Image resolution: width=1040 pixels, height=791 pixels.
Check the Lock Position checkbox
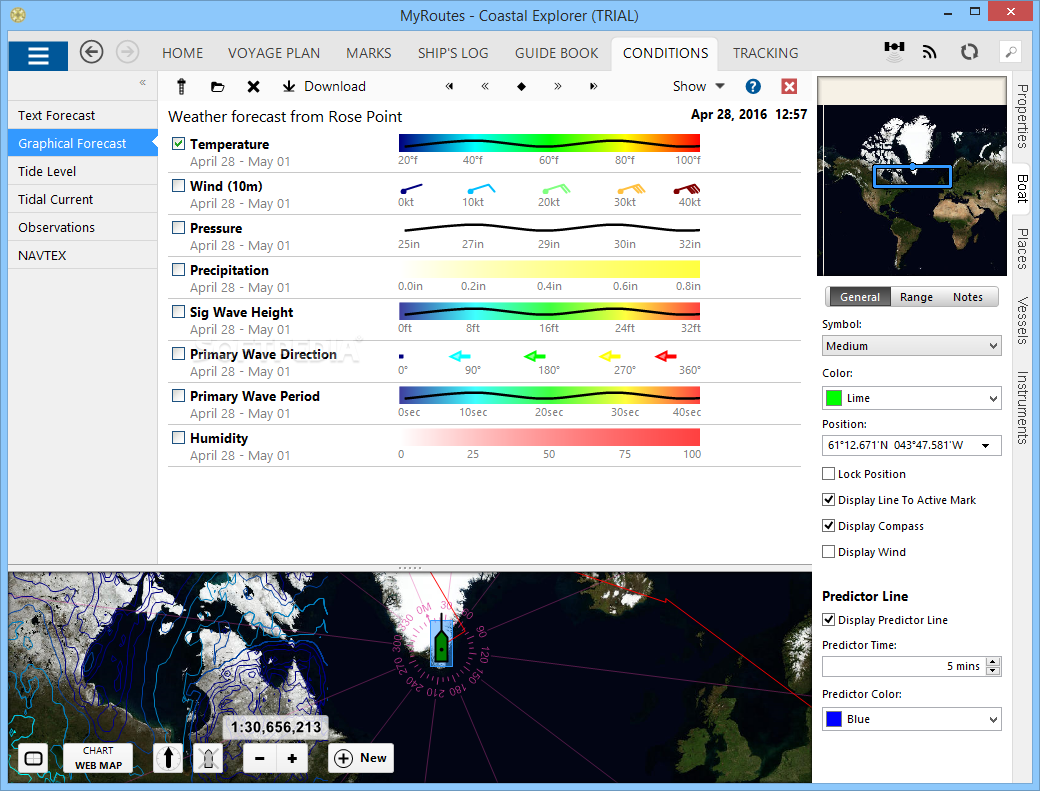click(828, 474)
